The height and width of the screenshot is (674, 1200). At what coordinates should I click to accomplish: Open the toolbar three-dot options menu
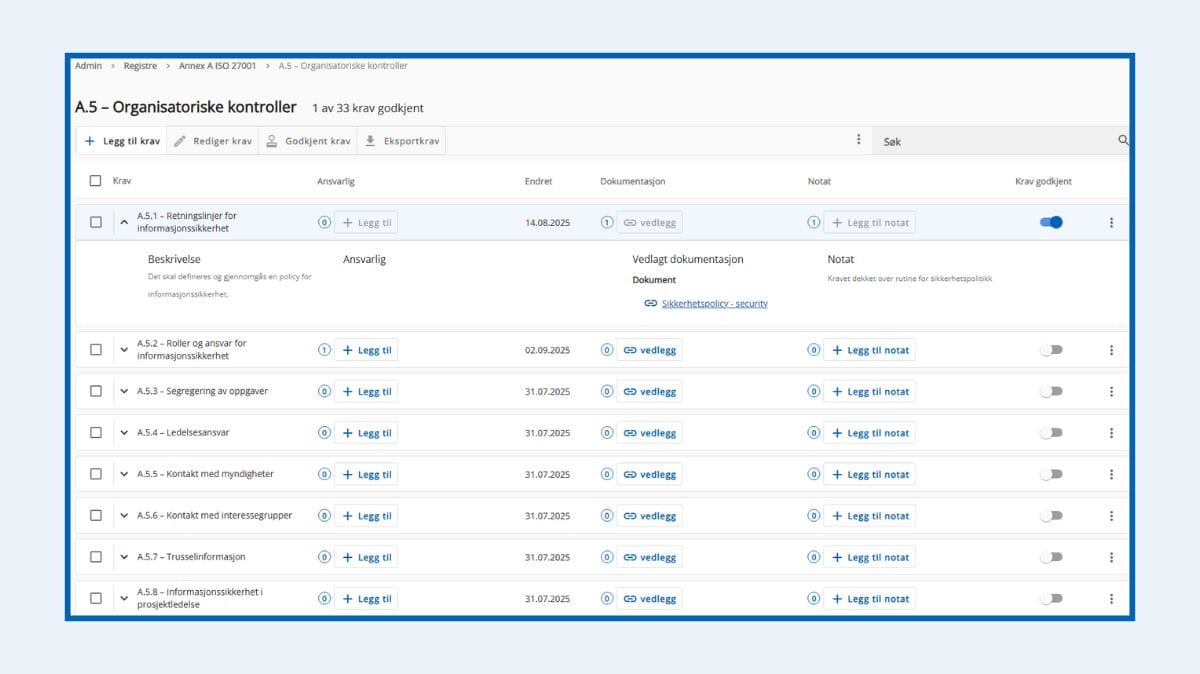858,140
